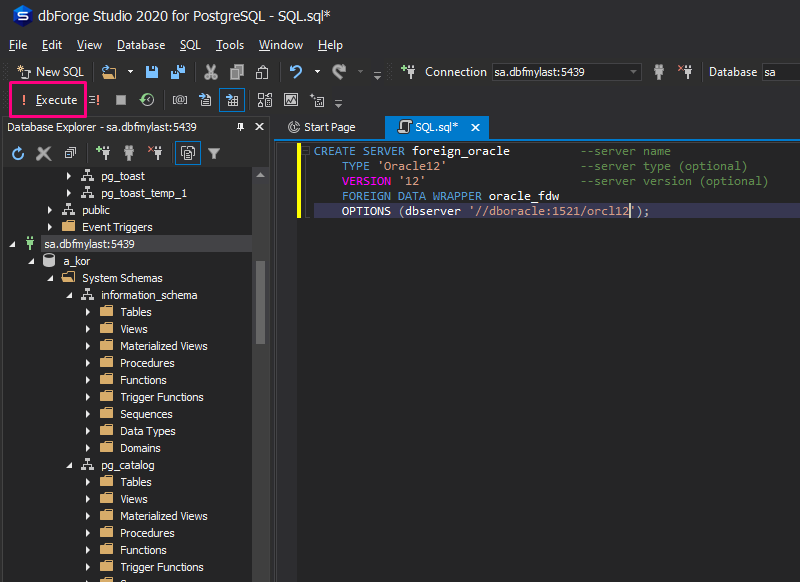Open the Help menu
800x582 pixels.
pyautogui.click(x=330, y=45)
